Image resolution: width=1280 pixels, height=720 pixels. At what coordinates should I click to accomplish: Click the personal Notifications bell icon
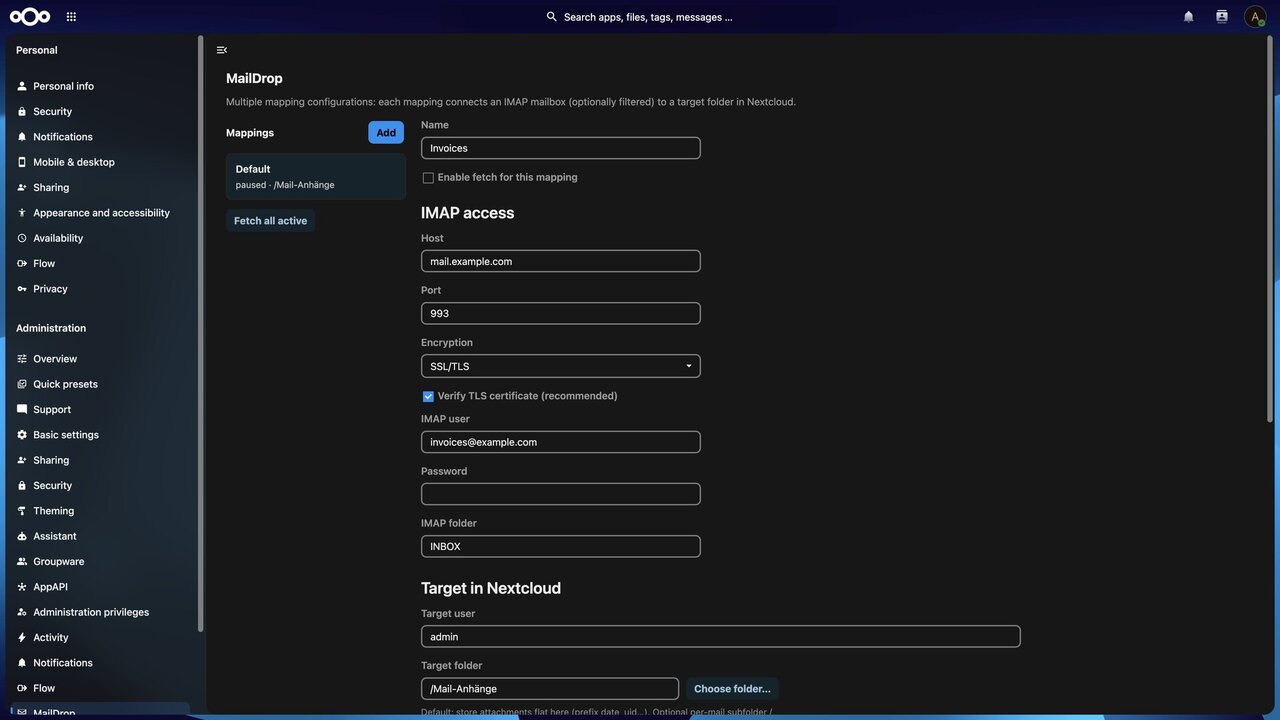(22, 137)
